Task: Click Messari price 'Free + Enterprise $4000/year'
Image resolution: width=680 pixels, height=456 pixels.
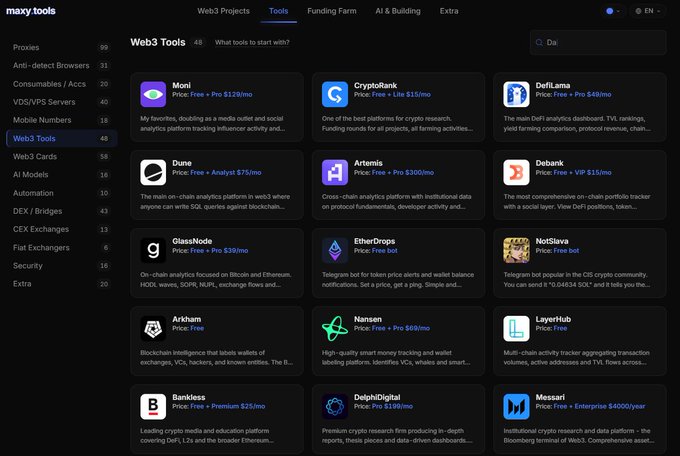Action: click(x=599, y=407)
